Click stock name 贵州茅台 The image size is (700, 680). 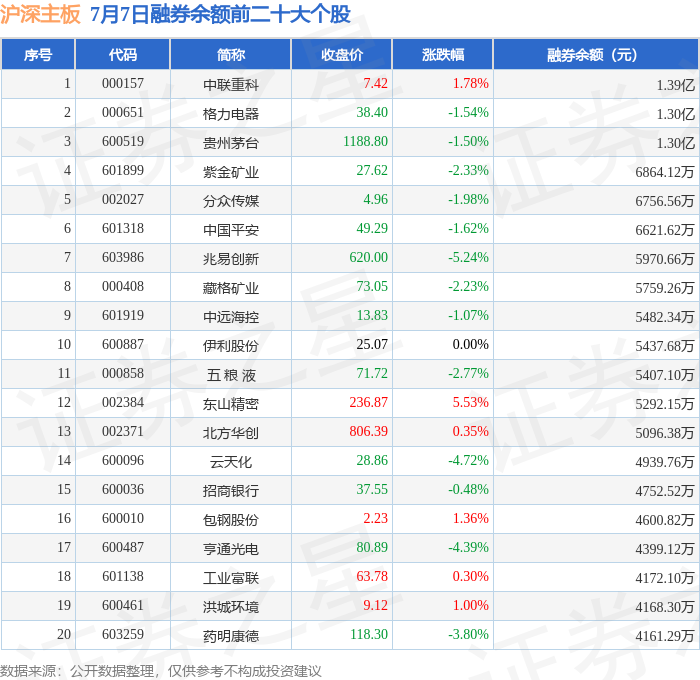231,143
